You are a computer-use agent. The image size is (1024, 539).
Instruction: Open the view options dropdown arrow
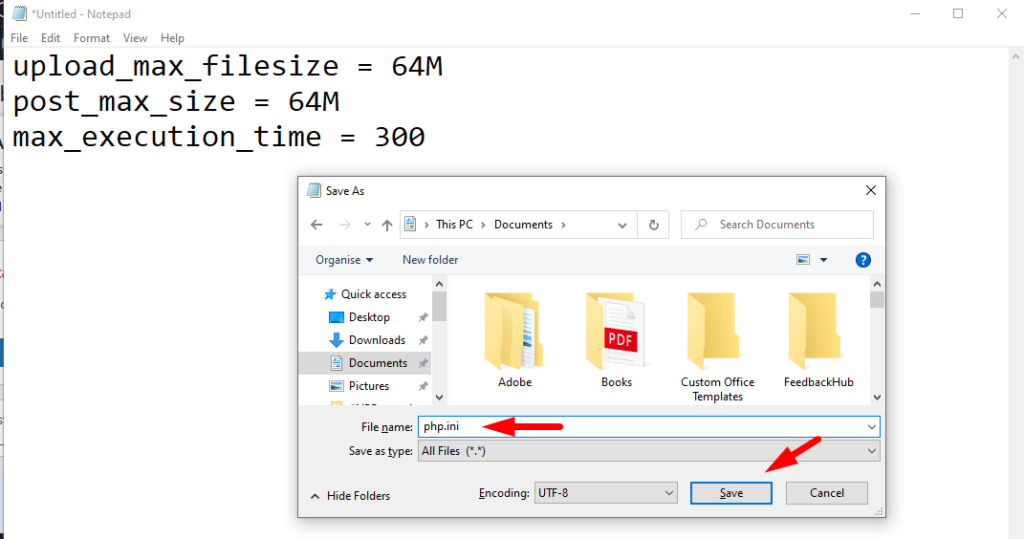click(x=824, y=260)
